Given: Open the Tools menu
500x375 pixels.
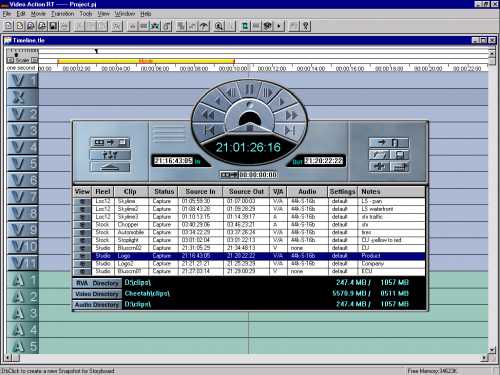Looking at the screenshot, I should (86, 14).
